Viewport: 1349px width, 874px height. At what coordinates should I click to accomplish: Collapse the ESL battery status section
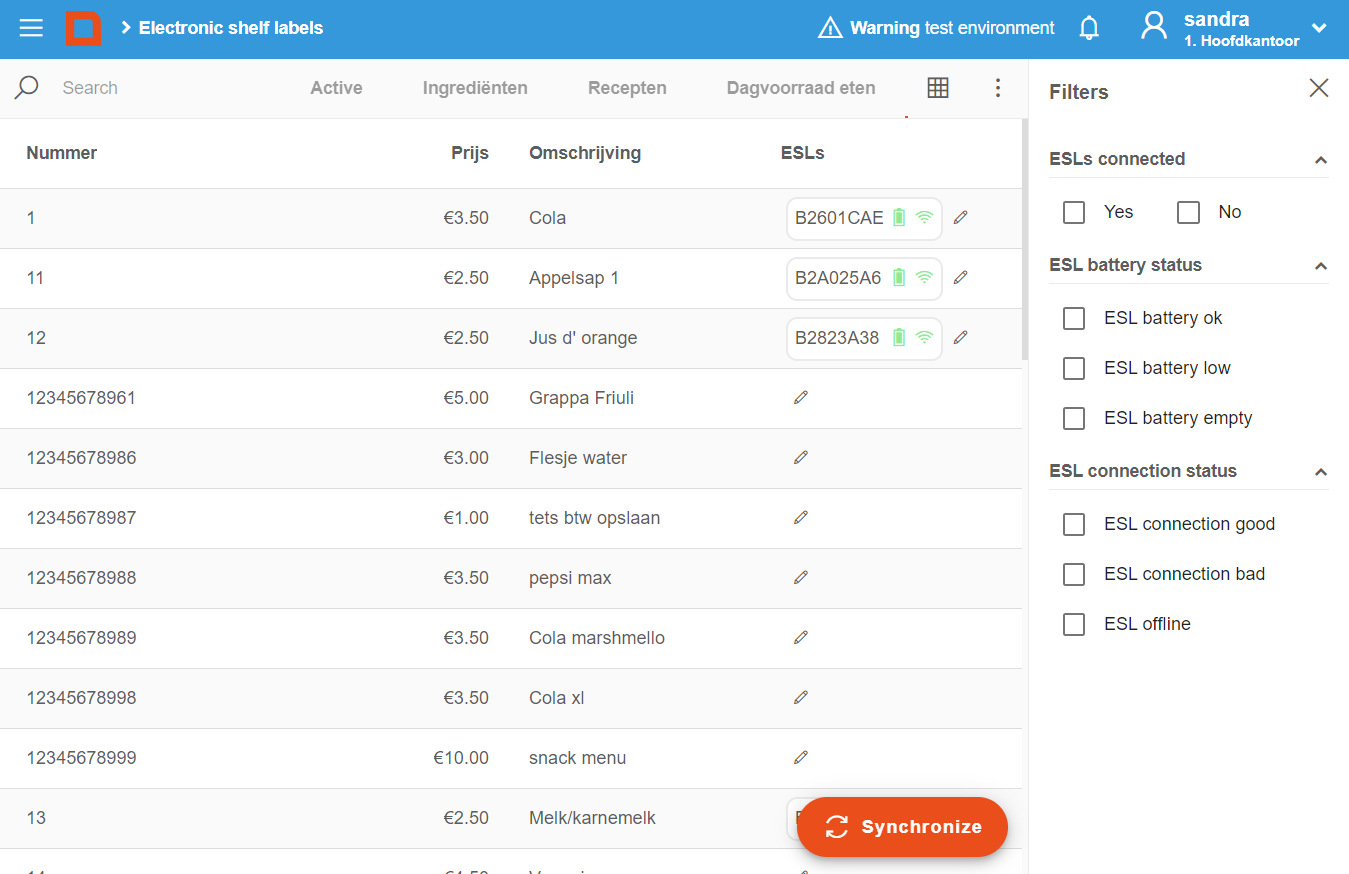click(1321, 266)
